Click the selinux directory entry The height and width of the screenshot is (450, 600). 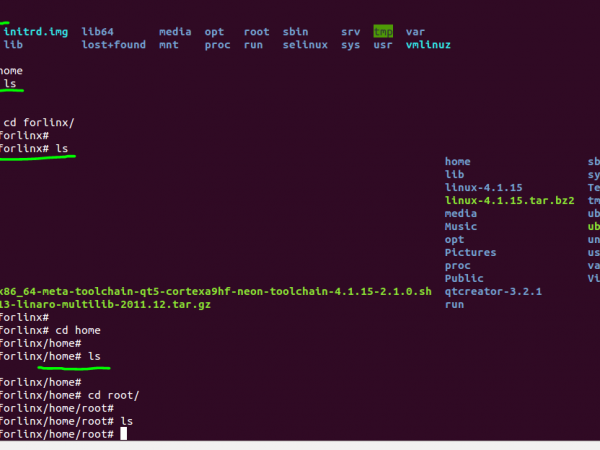305,45
